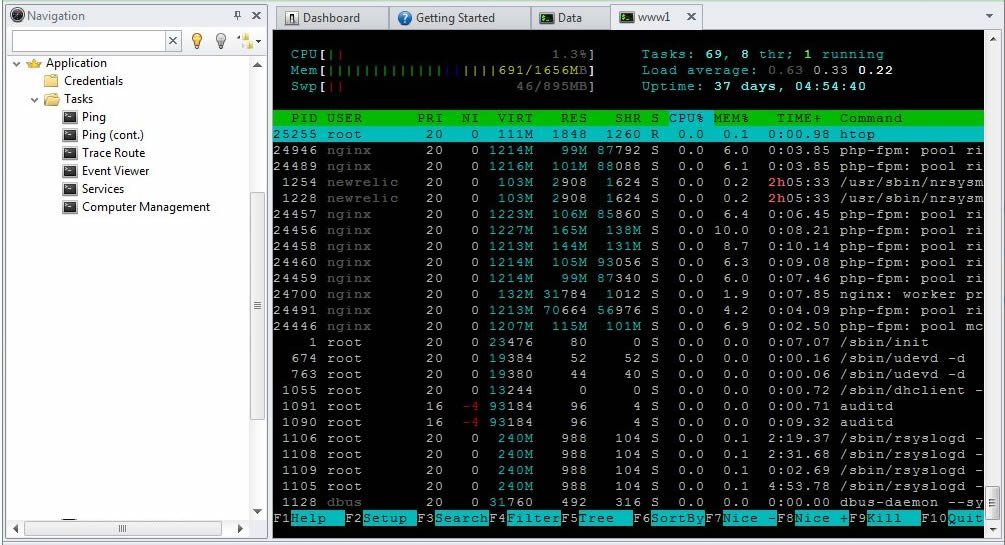1005x545 pixels.
Task: Click in the Navigation search field
Action: pos(88,41)
